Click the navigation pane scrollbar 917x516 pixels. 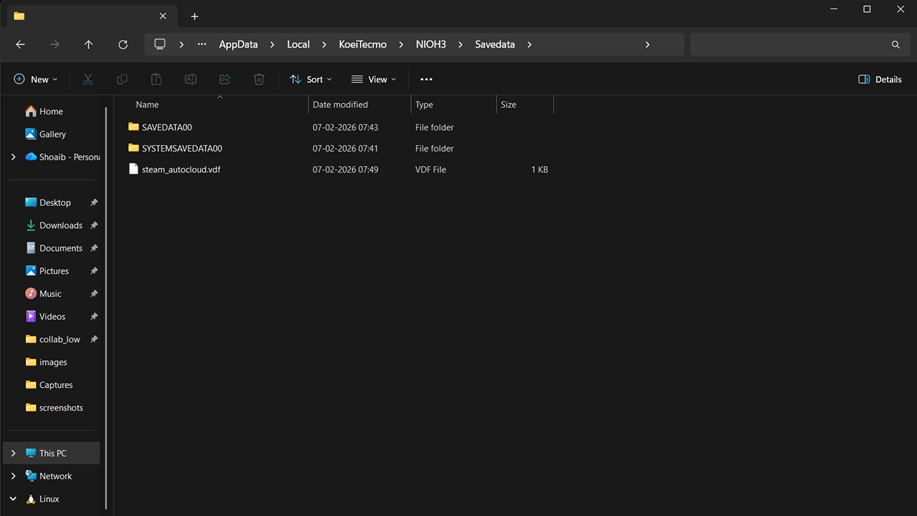tap(106, 307)
